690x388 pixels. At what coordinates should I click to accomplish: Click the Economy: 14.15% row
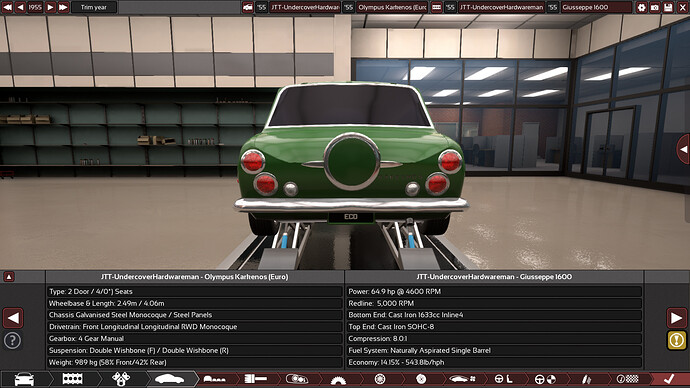pyautogui.click(x=494, y=362)
